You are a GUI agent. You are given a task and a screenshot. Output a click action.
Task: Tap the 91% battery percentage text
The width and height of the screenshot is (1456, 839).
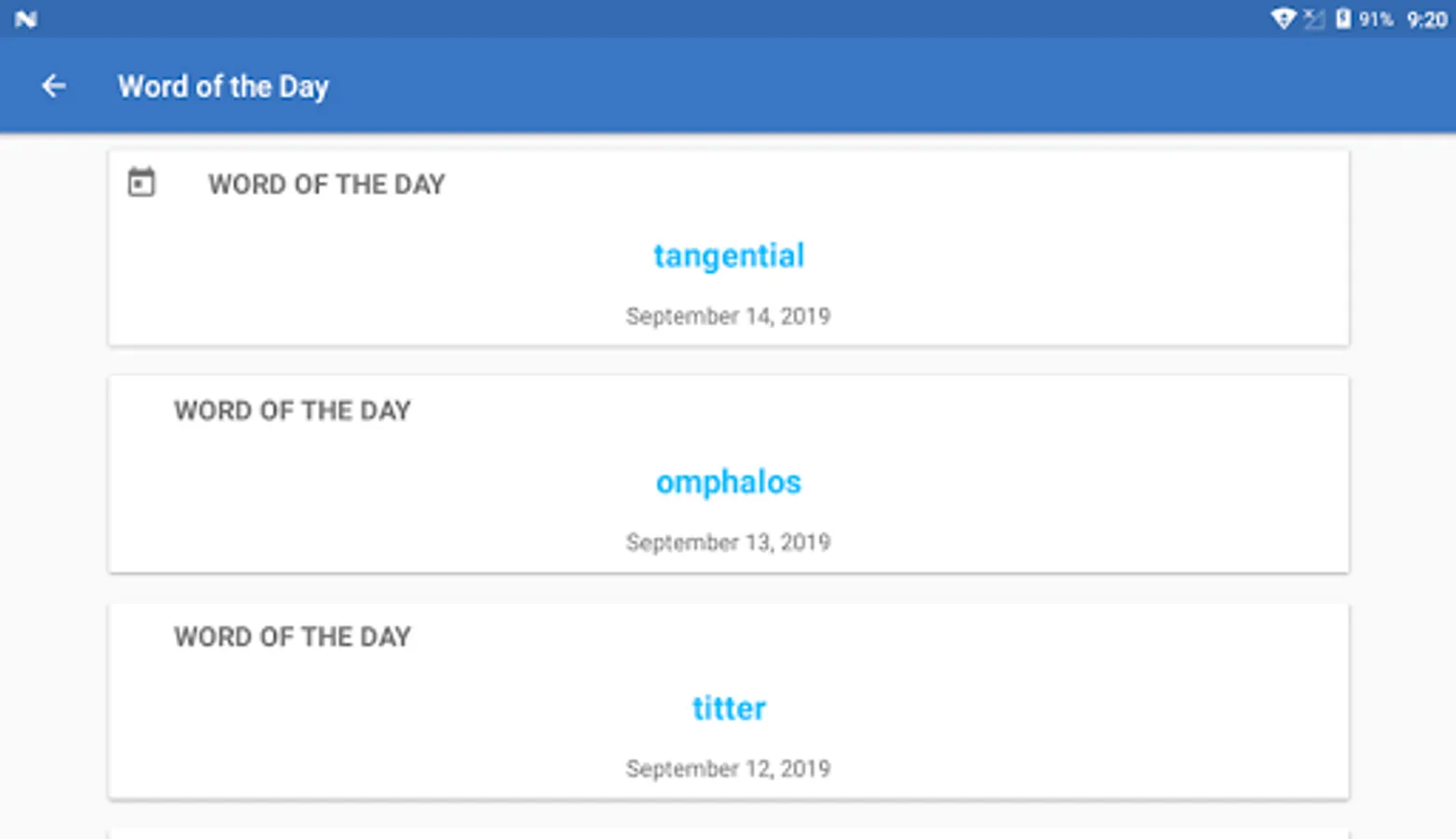point(1376,20)
